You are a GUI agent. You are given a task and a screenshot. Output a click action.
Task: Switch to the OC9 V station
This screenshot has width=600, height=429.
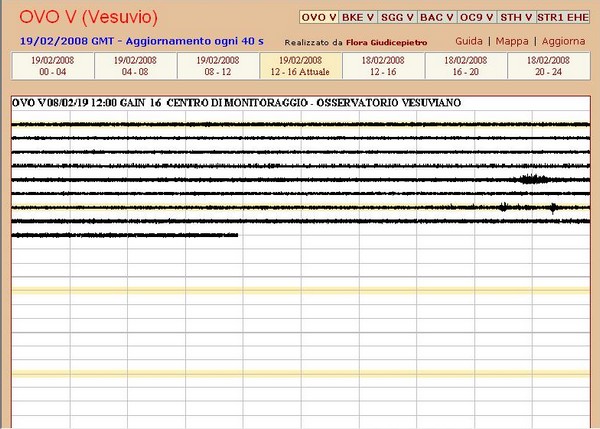point(476,17)
